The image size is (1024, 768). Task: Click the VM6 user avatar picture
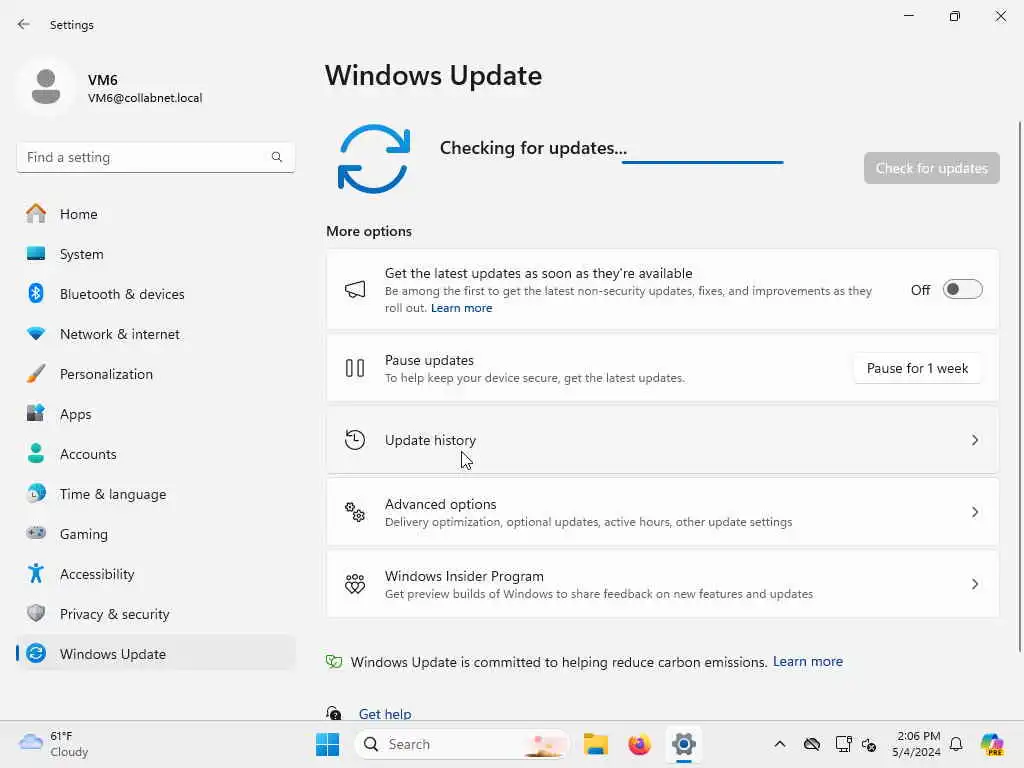(x=46, y=87)
